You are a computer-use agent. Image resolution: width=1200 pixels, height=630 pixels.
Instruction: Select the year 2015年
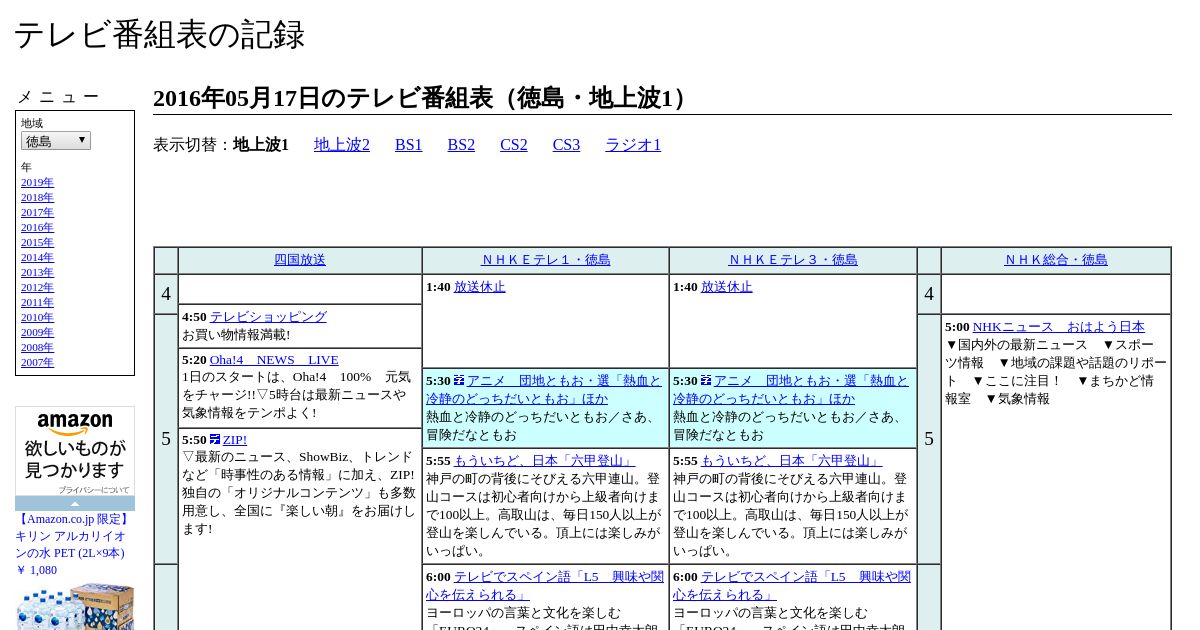[37, 243]
